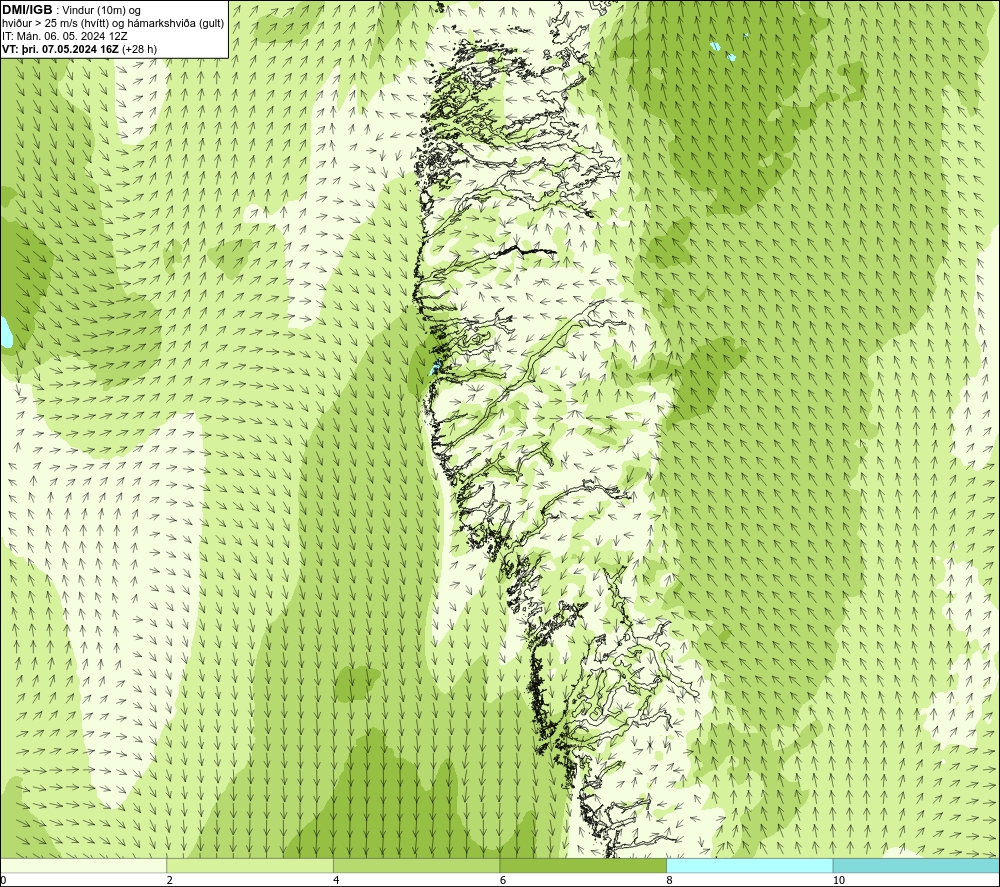Click the legend scale label '4'
1000x887 pixels.
coord(336,881)
